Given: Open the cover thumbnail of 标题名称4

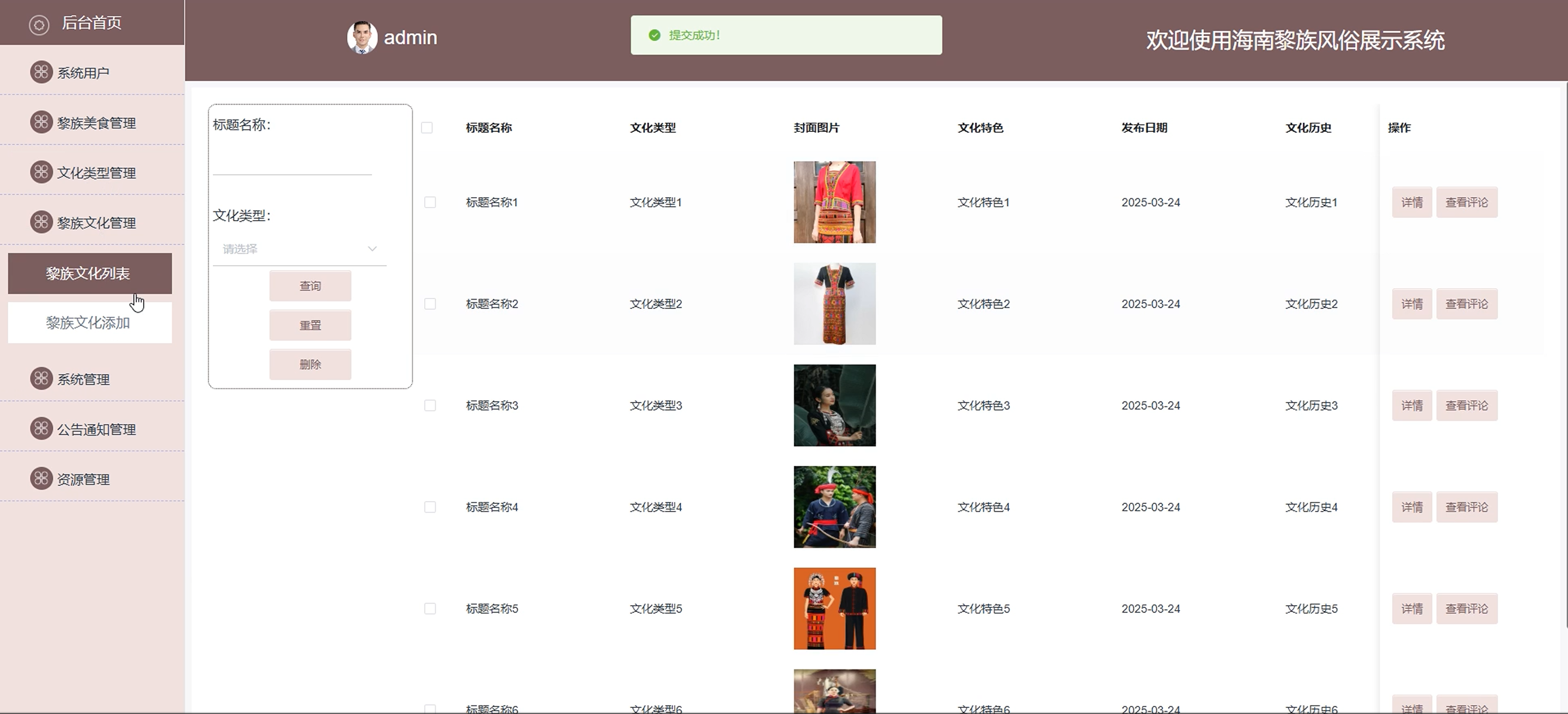Looking at the screenshot, I should point(834,507).
